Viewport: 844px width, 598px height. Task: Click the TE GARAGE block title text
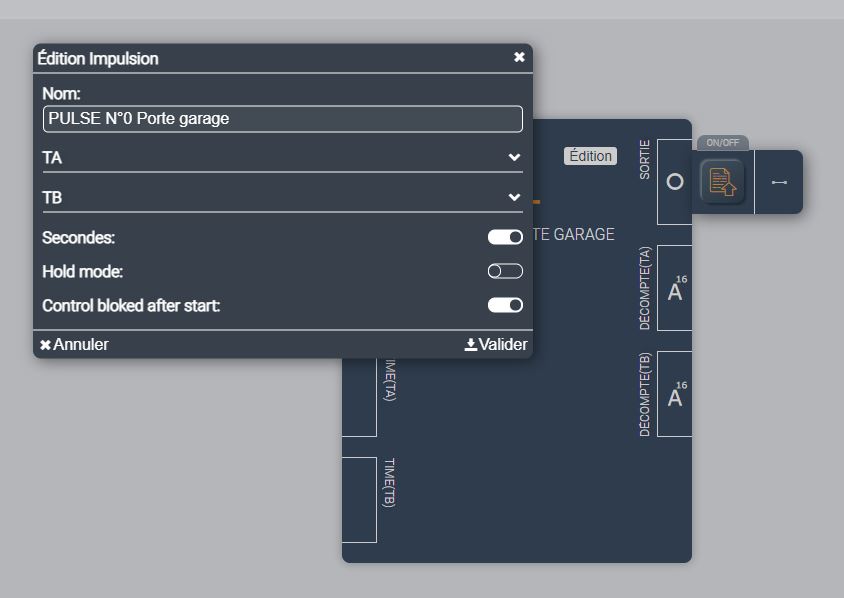tap(573, 234)
